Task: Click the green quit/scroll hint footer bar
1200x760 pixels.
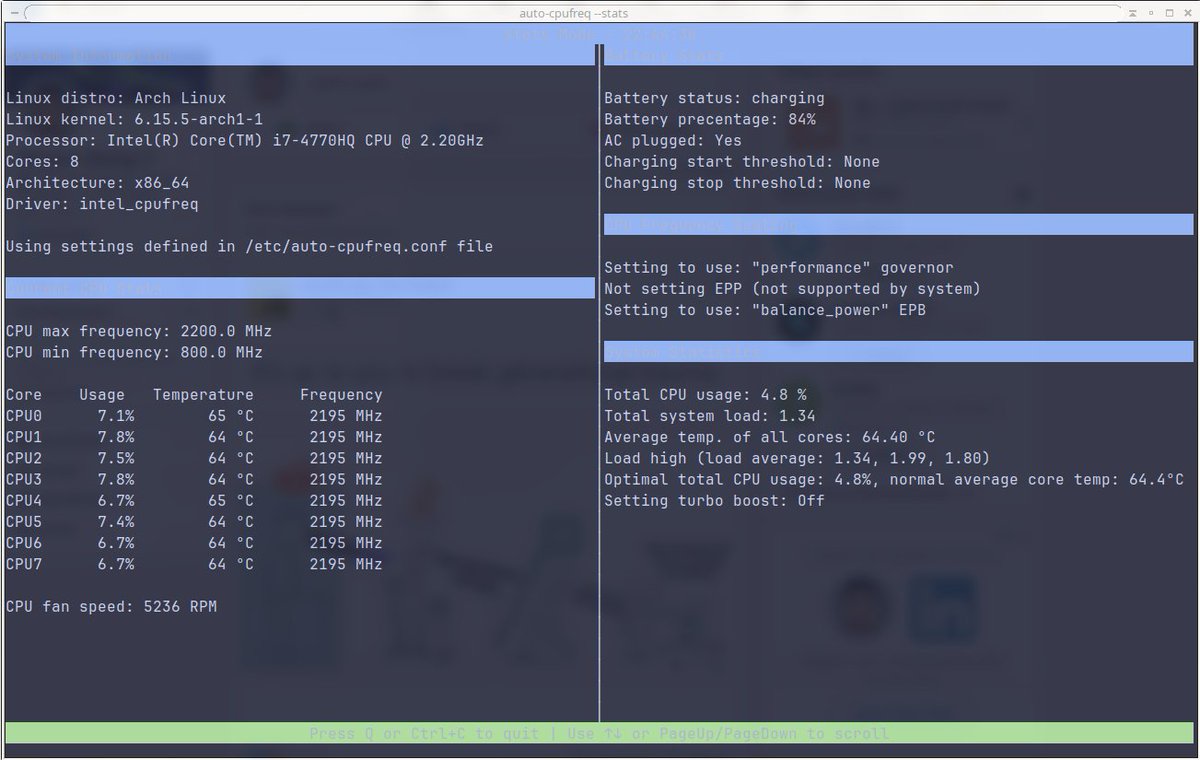Action: pos(599,733)
